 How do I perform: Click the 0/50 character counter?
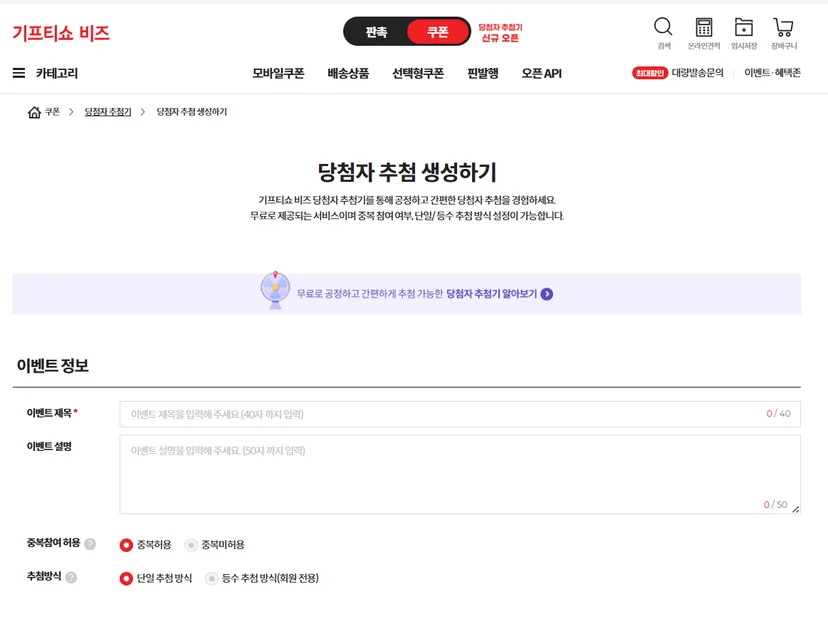tap(775, 505)
